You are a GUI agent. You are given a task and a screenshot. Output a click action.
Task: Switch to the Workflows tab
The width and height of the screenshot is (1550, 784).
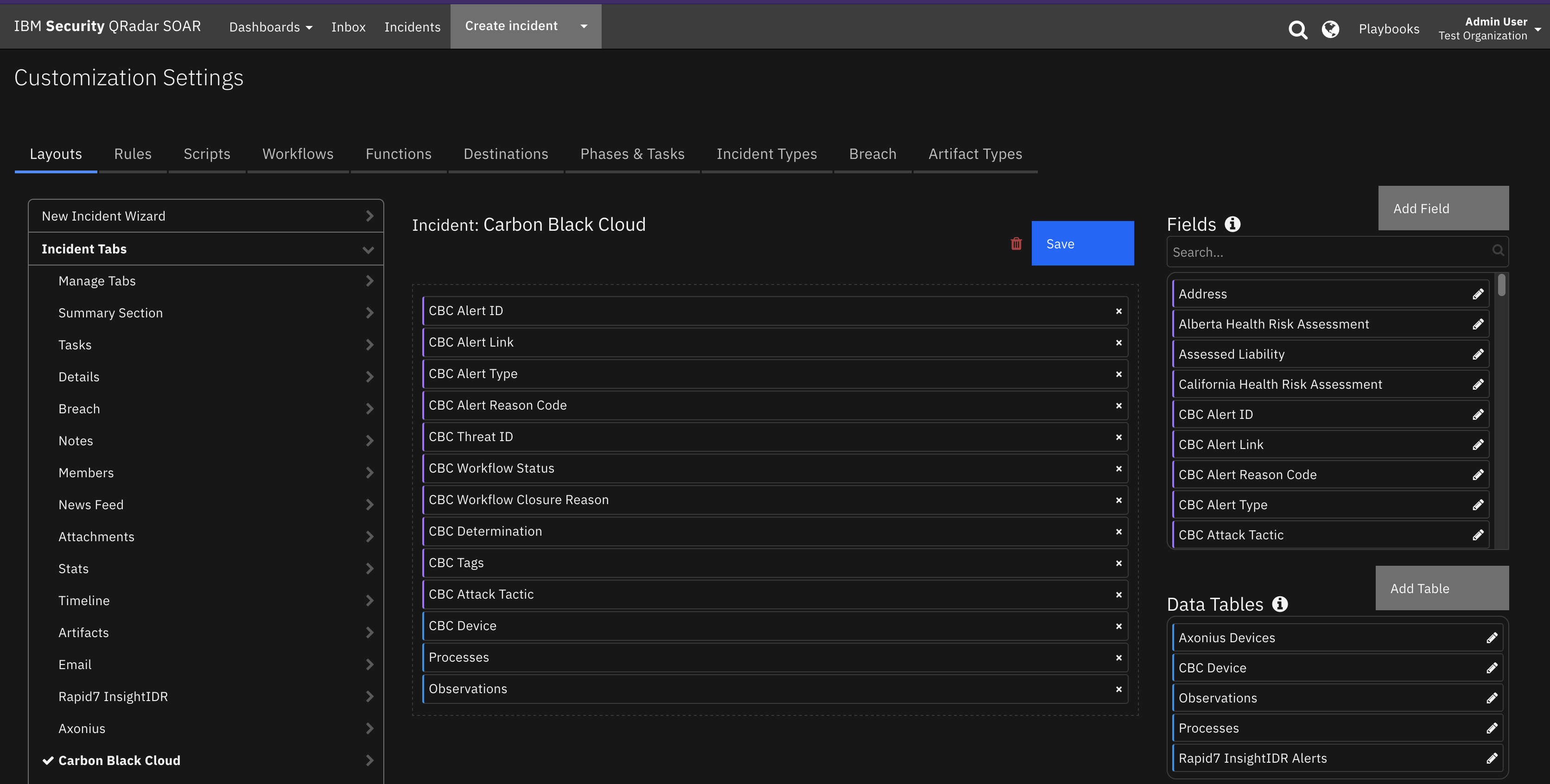click(298, 154)
